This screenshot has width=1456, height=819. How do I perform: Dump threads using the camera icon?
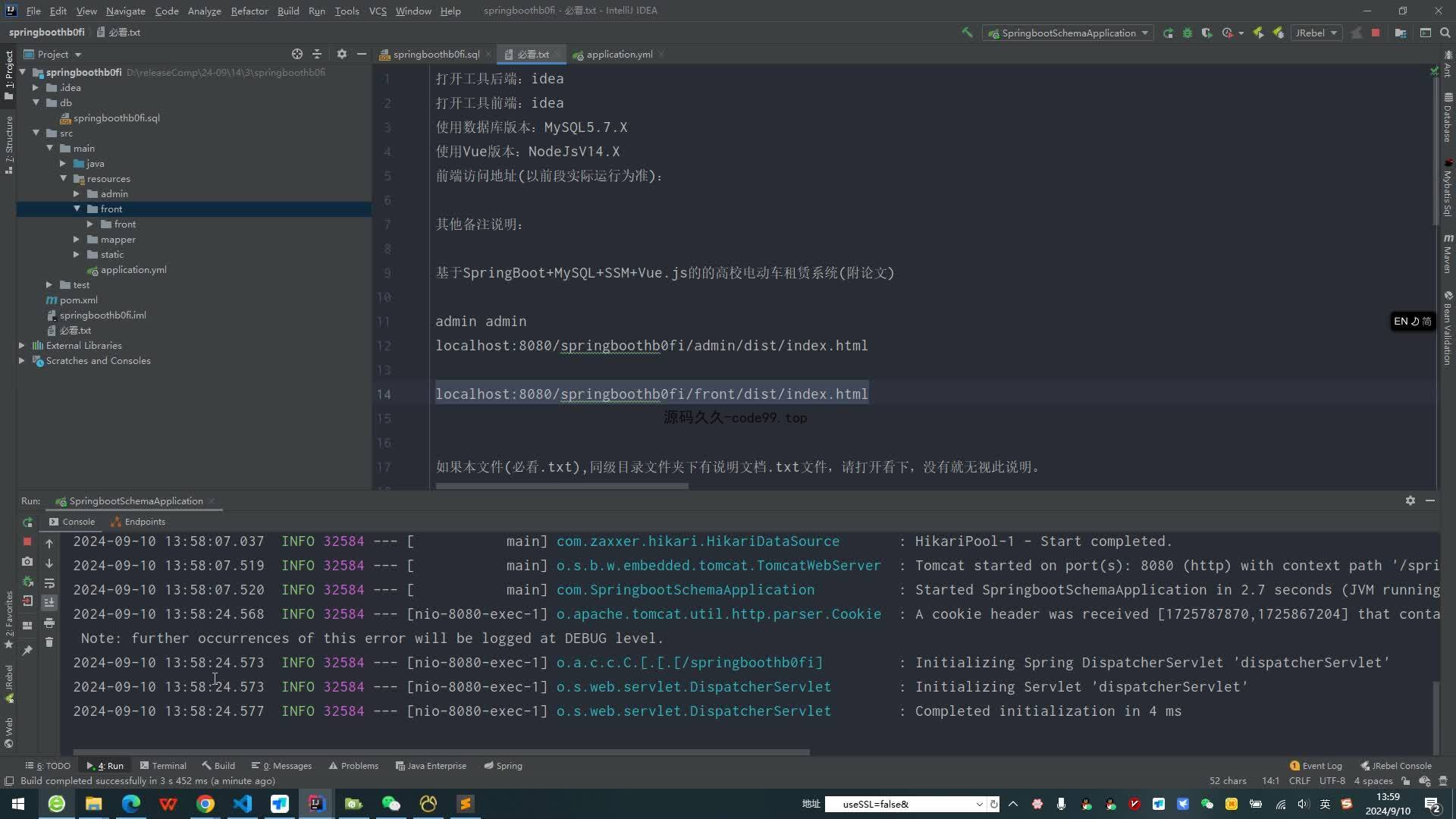pos(27,561)
